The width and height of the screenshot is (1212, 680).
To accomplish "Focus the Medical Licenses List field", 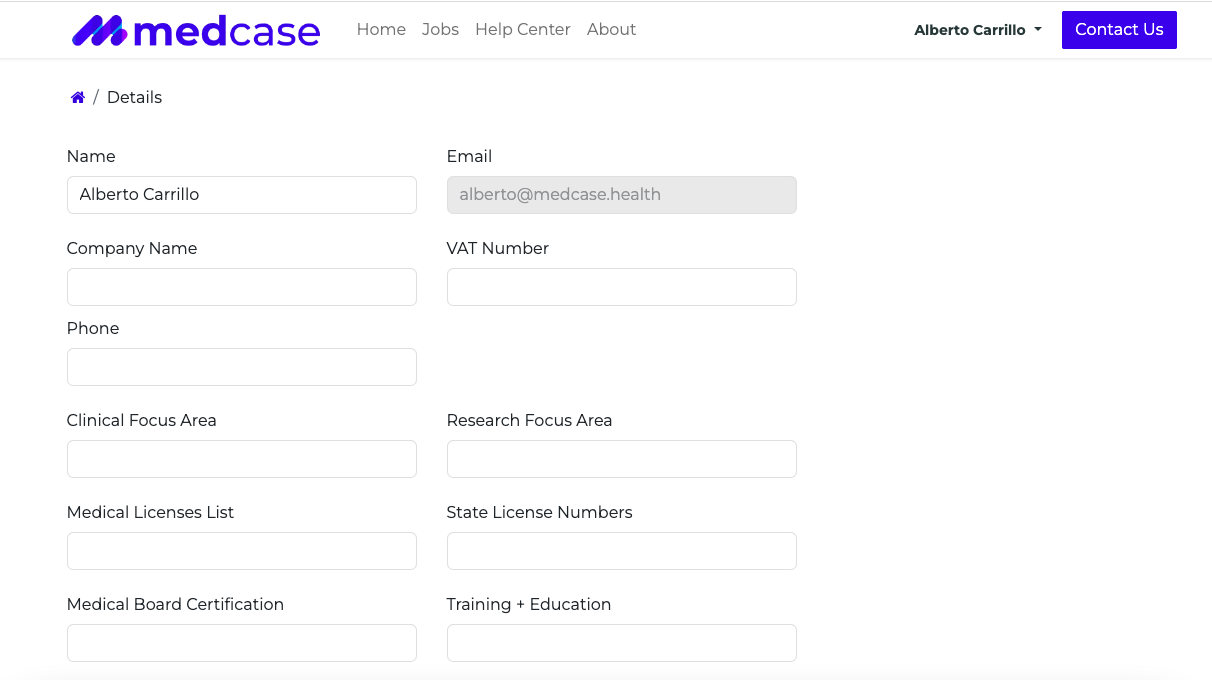I will (242, 551).
